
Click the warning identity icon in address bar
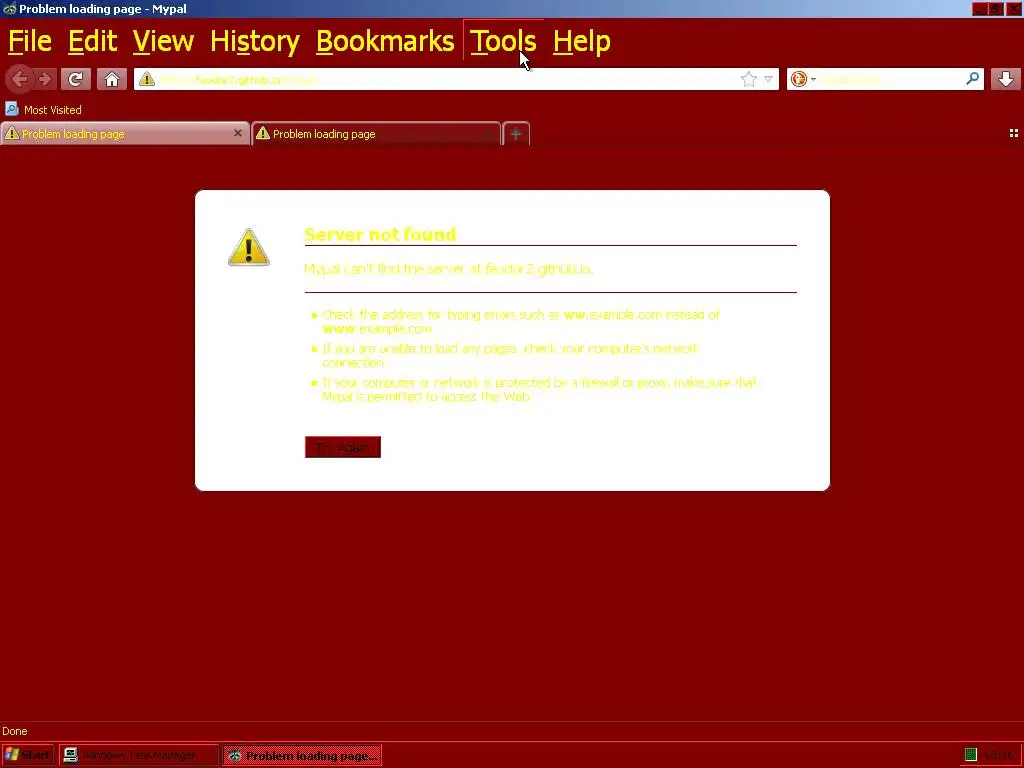147,79
